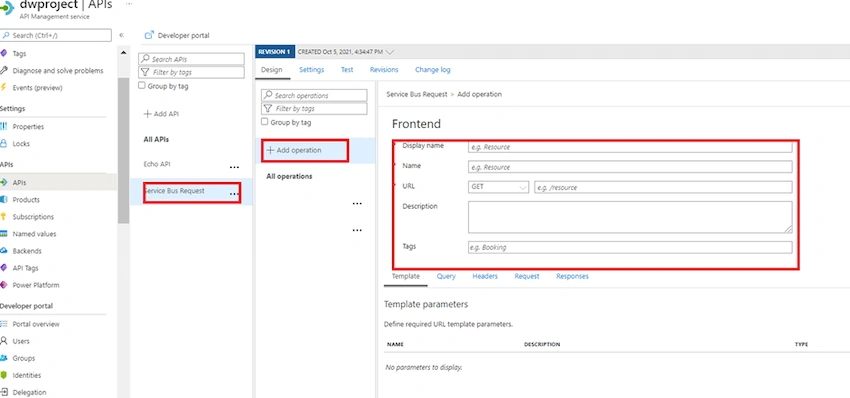
Task: Focus Filter by tags field in operations panel
Action: pyautogui.click(x=314, y=108)
